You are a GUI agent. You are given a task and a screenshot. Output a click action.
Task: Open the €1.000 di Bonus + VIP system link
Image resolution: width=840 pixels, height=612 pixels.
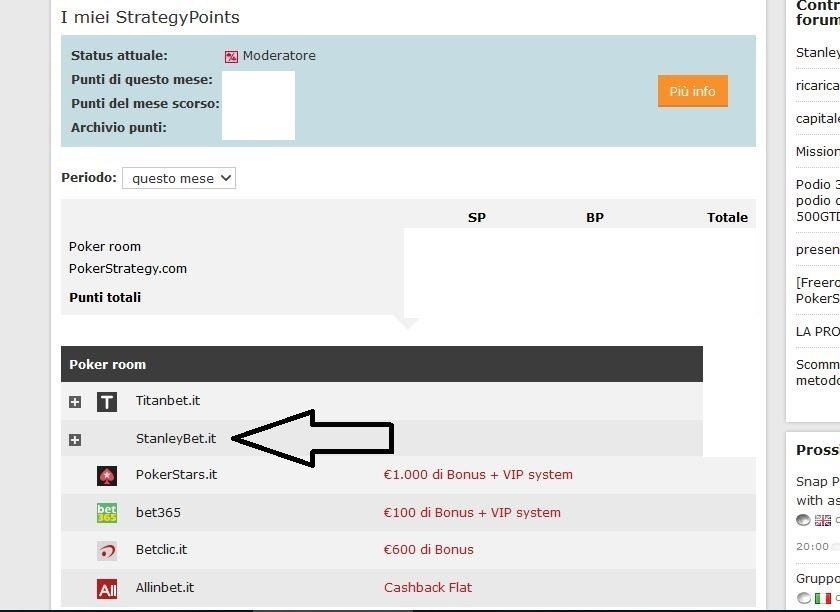[478, 474]
